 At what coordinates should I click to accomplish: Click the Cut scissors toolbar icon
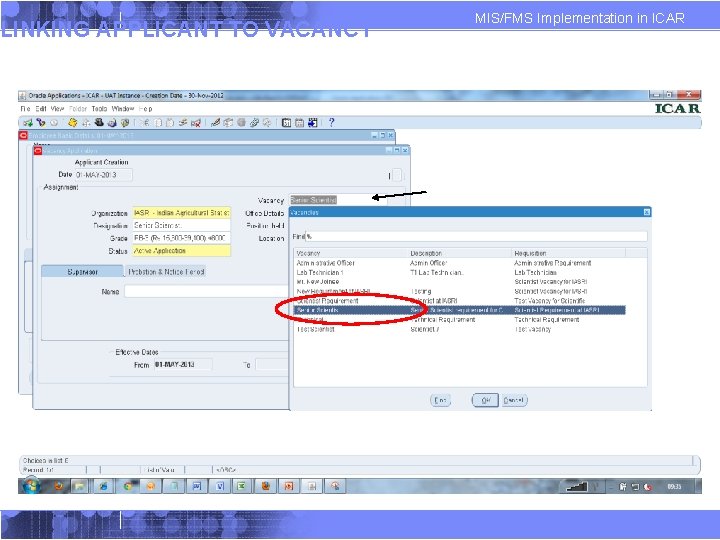(x=145, y=123)
